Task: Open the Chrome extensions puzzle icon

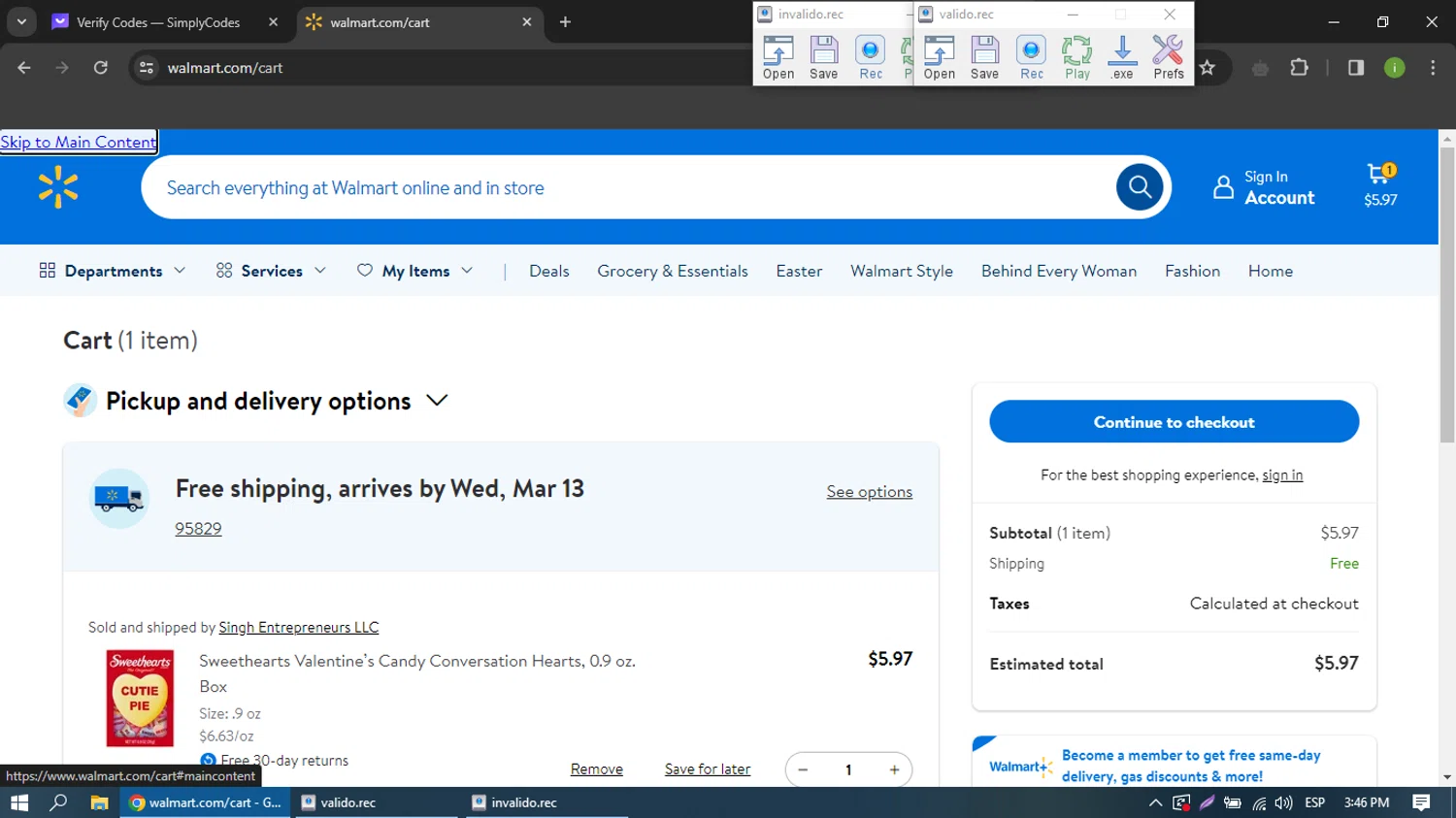Action: click(1299, 68)
